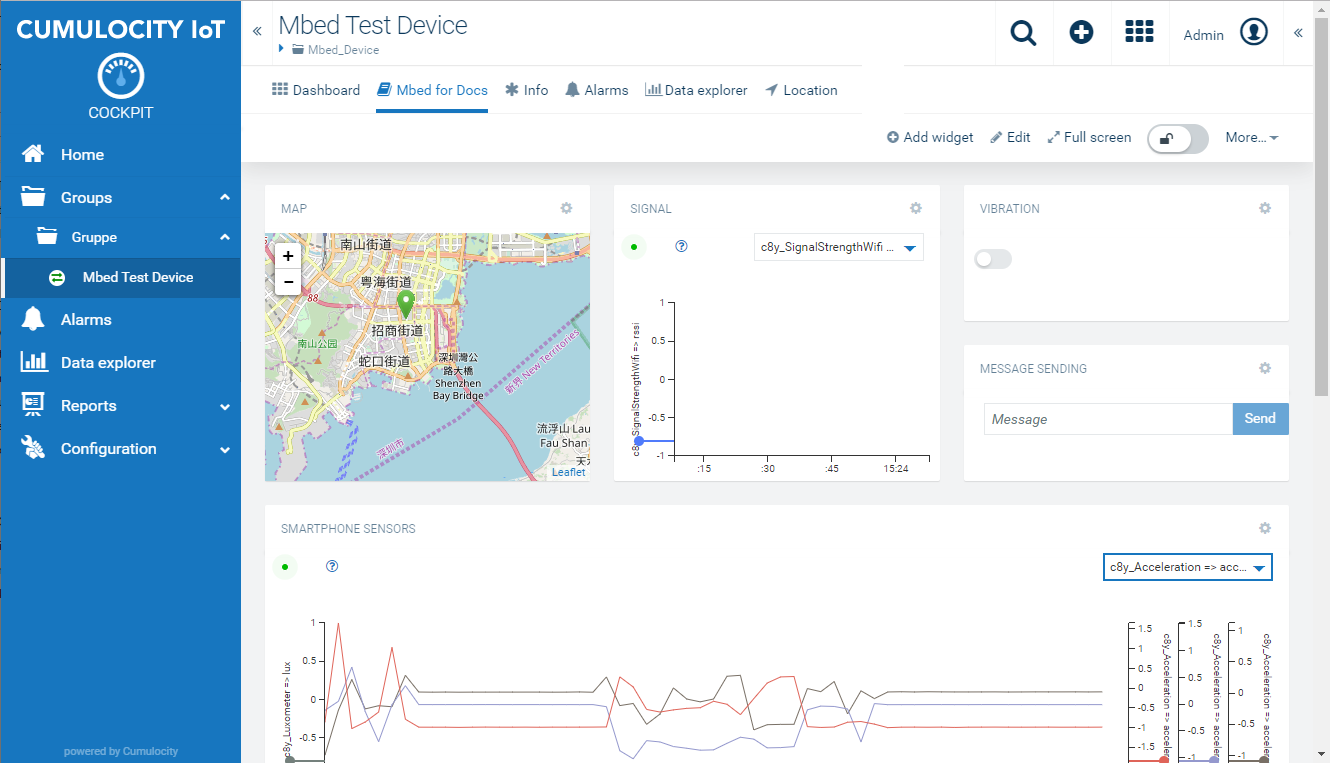Click the blue signal axis slider handle
Image resolution: width=1330 pixels, height=763 pixels.
(x=639, y=441)
